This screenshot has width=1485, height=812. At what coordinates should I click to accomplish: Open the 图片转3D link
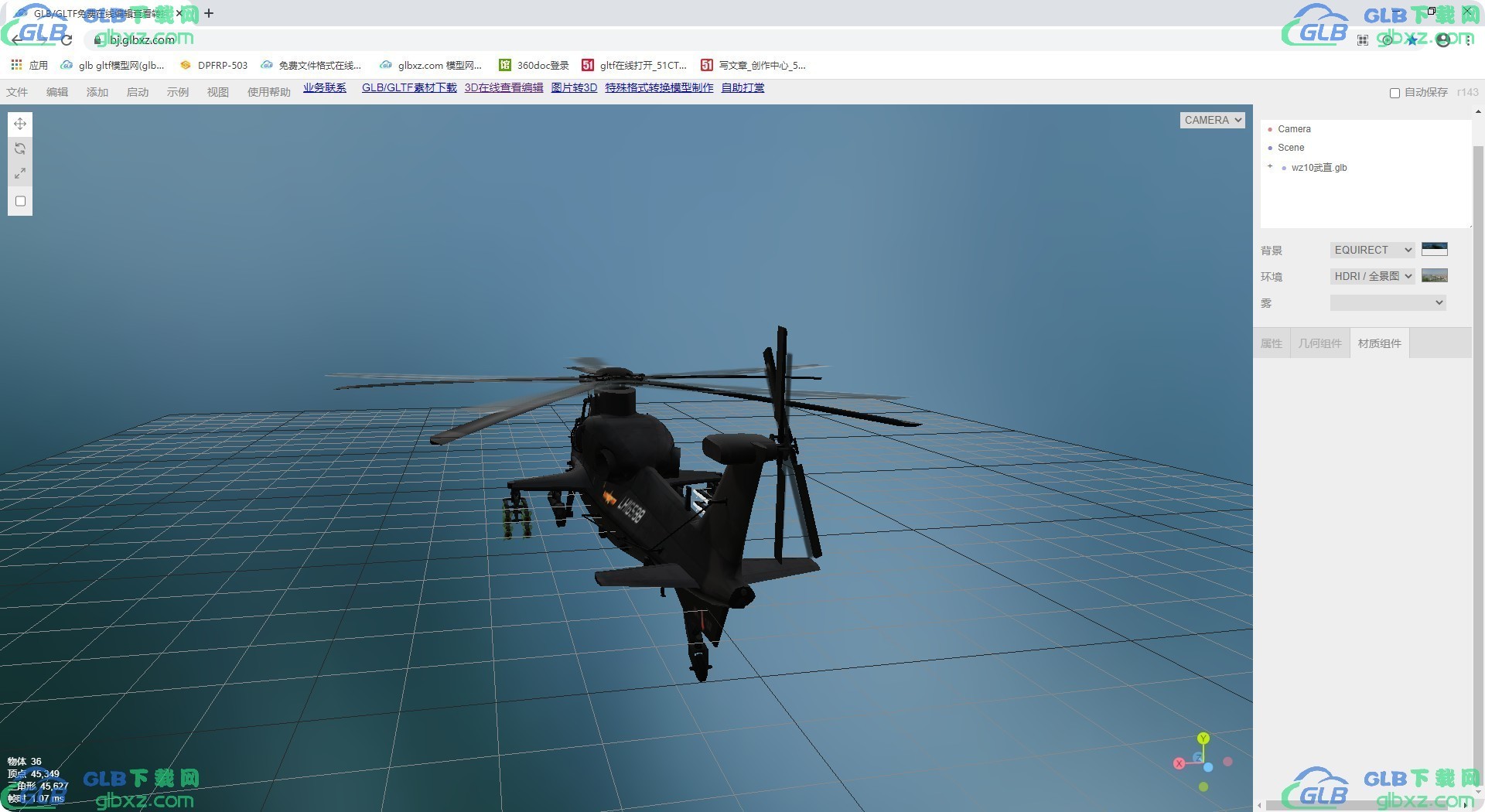574,87
